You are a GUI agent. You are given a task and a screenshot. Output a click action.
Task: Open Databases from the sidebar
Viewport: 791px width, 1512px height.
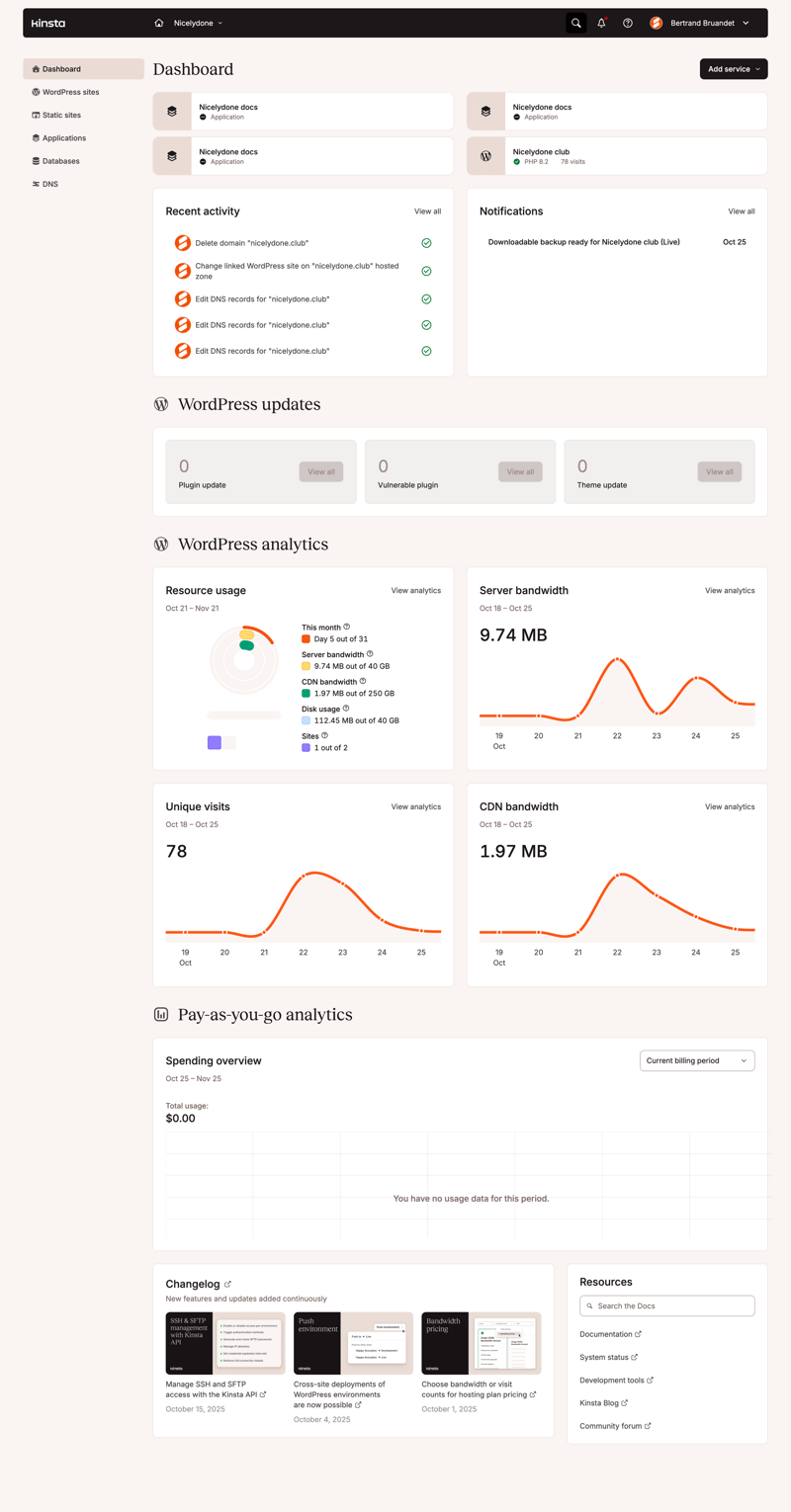58,160
